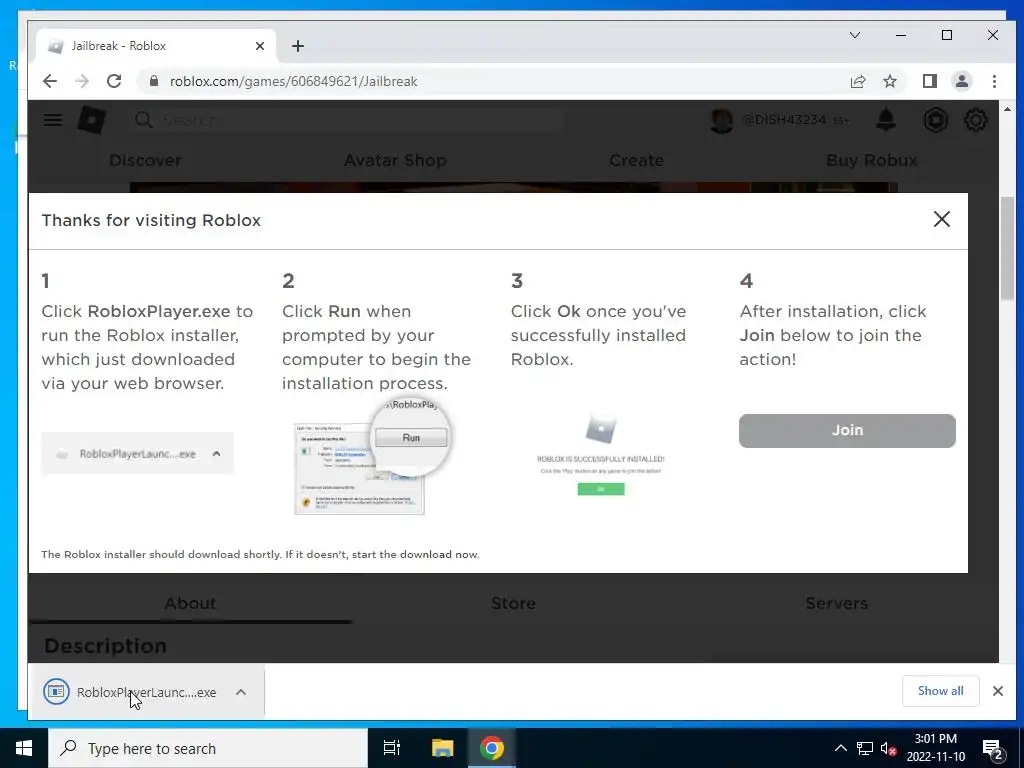This screenshot has width=1024, height=768.
Task: Open the Create menu item
Action: tap(637, 160)
